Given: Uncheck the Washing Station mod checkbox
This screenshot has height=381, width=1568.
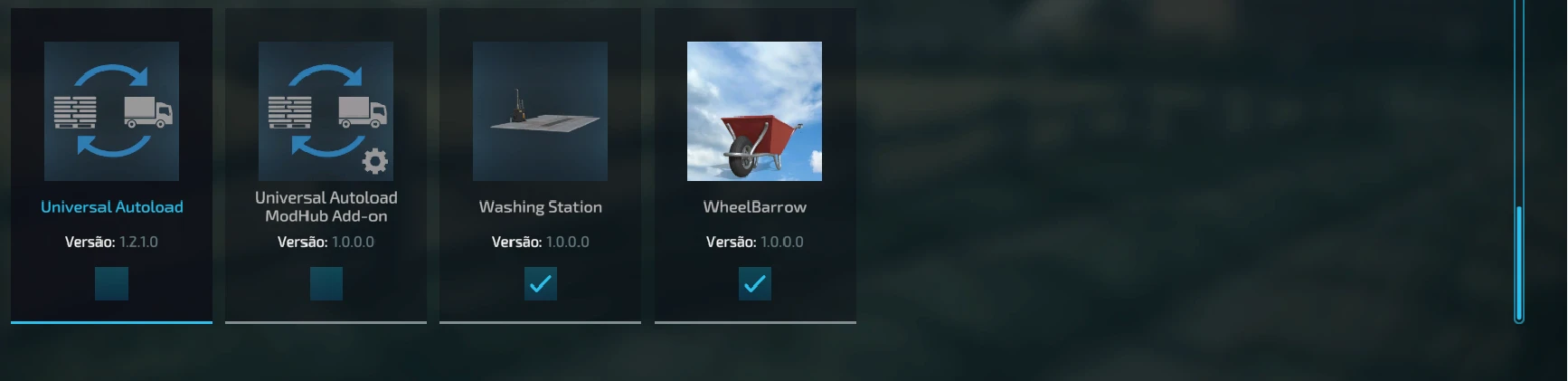Looking at the screenshot, I should pos(540,284).
